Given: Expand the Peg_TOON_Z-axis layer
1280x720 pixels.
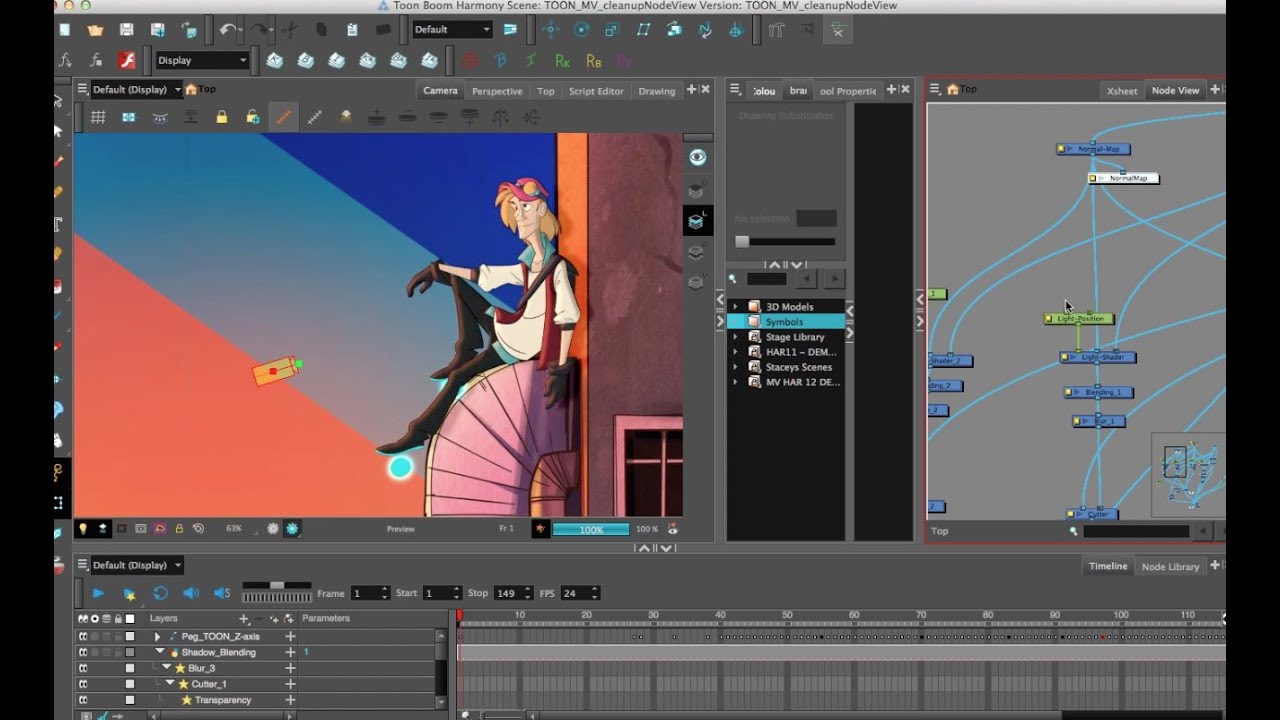Looking at the screenshot, I should coord(157,636).
